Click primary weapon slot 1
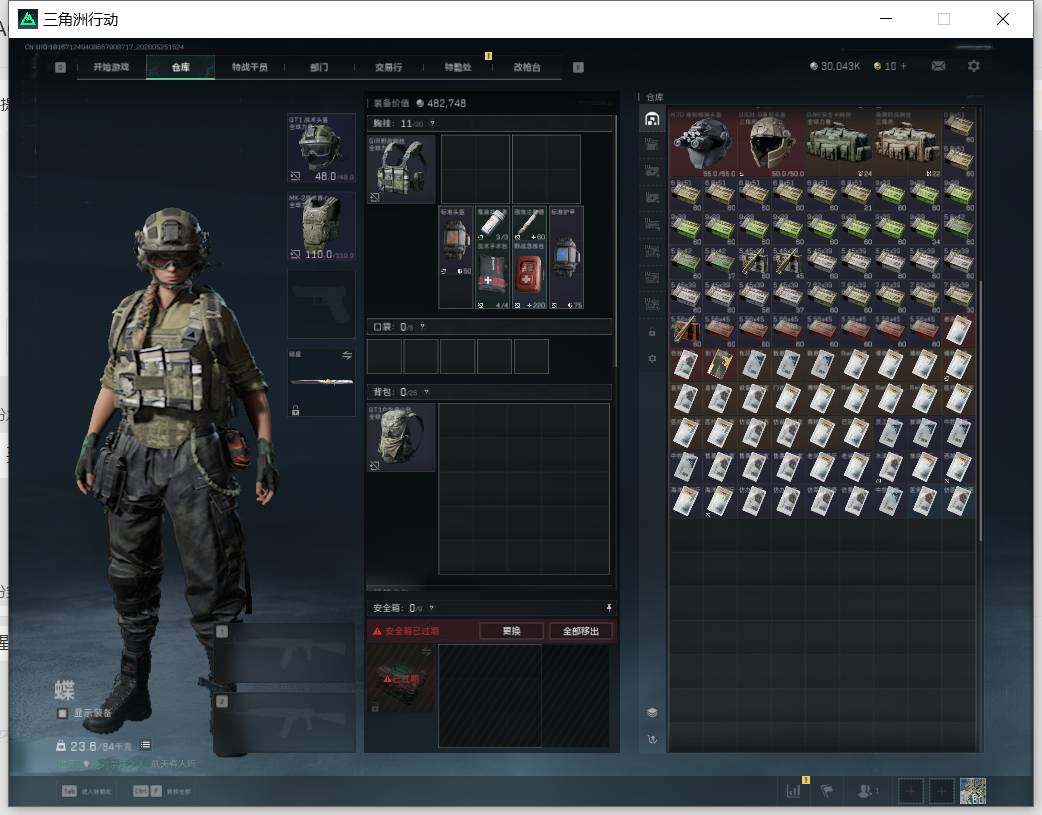The width and height of the screenshot is (1042, 815). click(x=284, y=653)
